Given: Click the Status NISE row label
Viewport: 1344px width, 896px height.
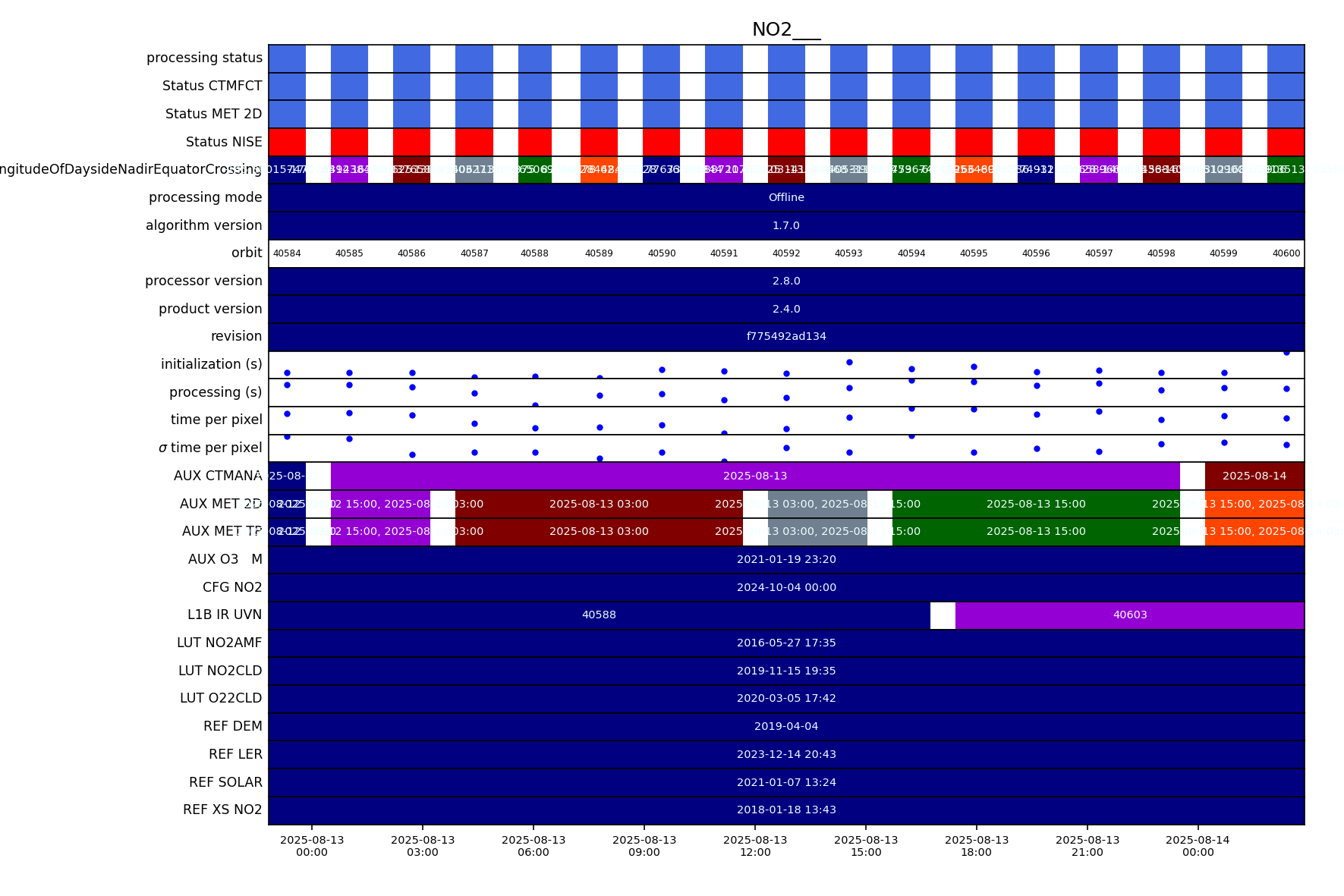Looking at the screenshot, I should click(x=224, y=142).
